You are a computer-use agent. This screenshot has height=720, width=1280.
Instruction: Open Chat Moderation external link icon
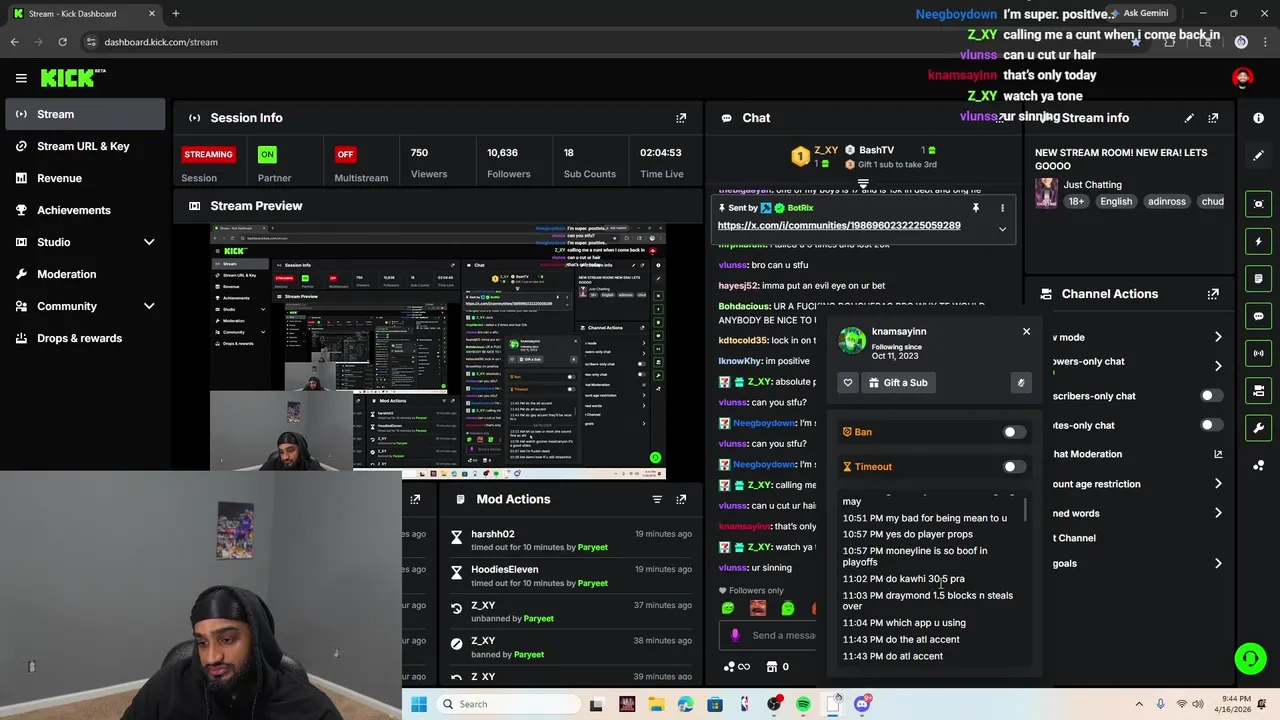point(1218,454)
